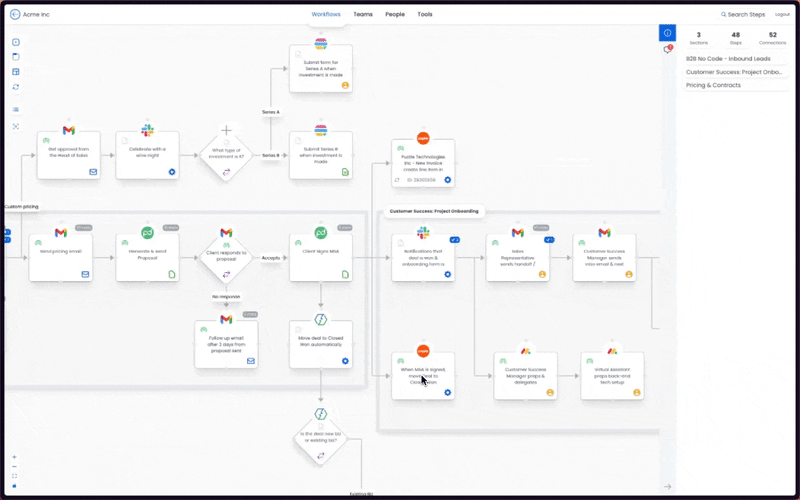The image size is (800, 500).
Task: Click the 48 Steps counter
Action: [735, 38]
